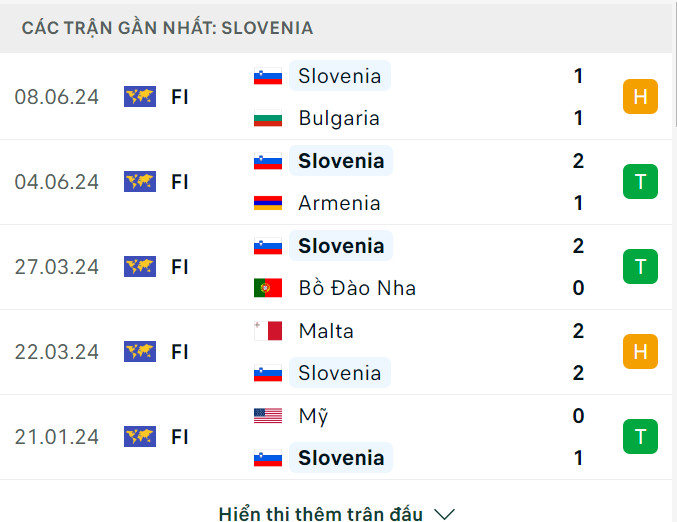Click the world map icon for 08.06.24 match
The width and height of the screenshot is (677, 522).
click(x=140, y=97)
